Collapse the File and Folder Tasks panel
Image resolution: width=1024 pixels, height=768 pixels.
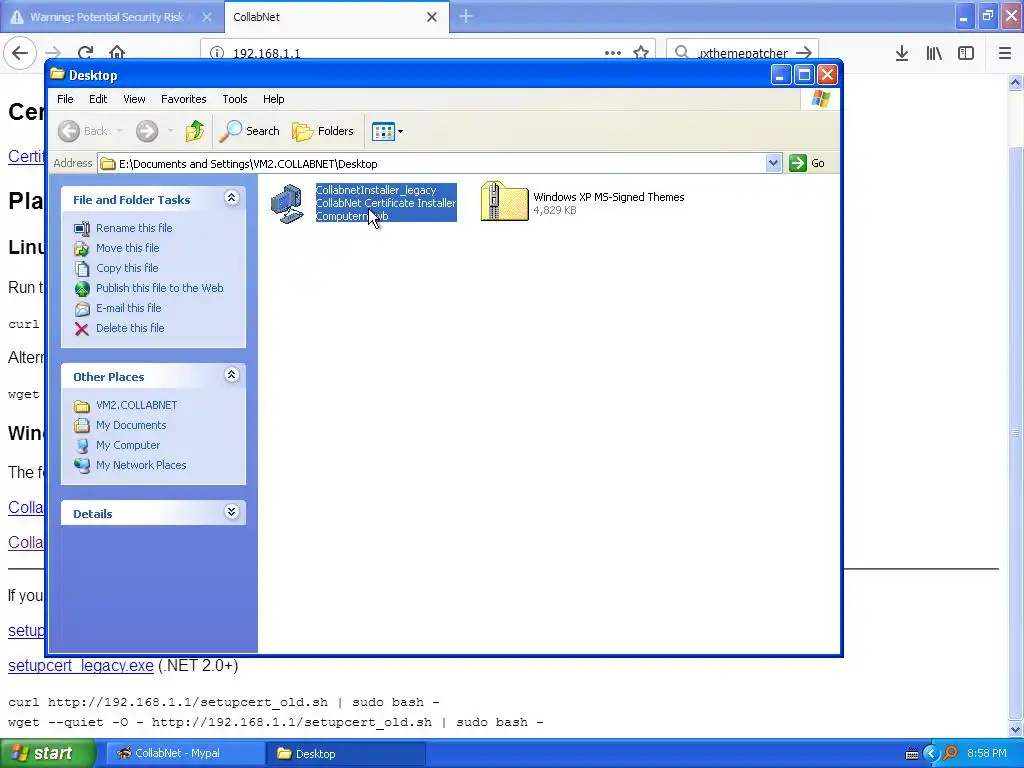tap(231, 198)
